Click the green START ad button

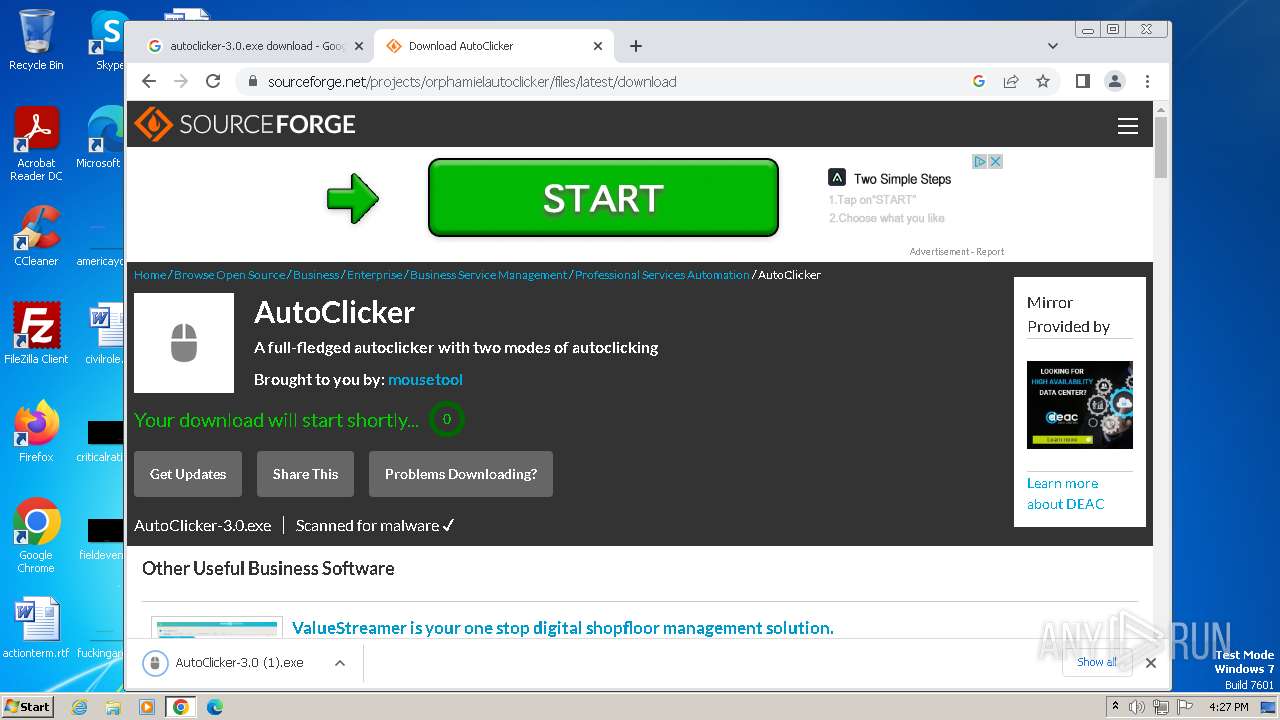point(603,198)
